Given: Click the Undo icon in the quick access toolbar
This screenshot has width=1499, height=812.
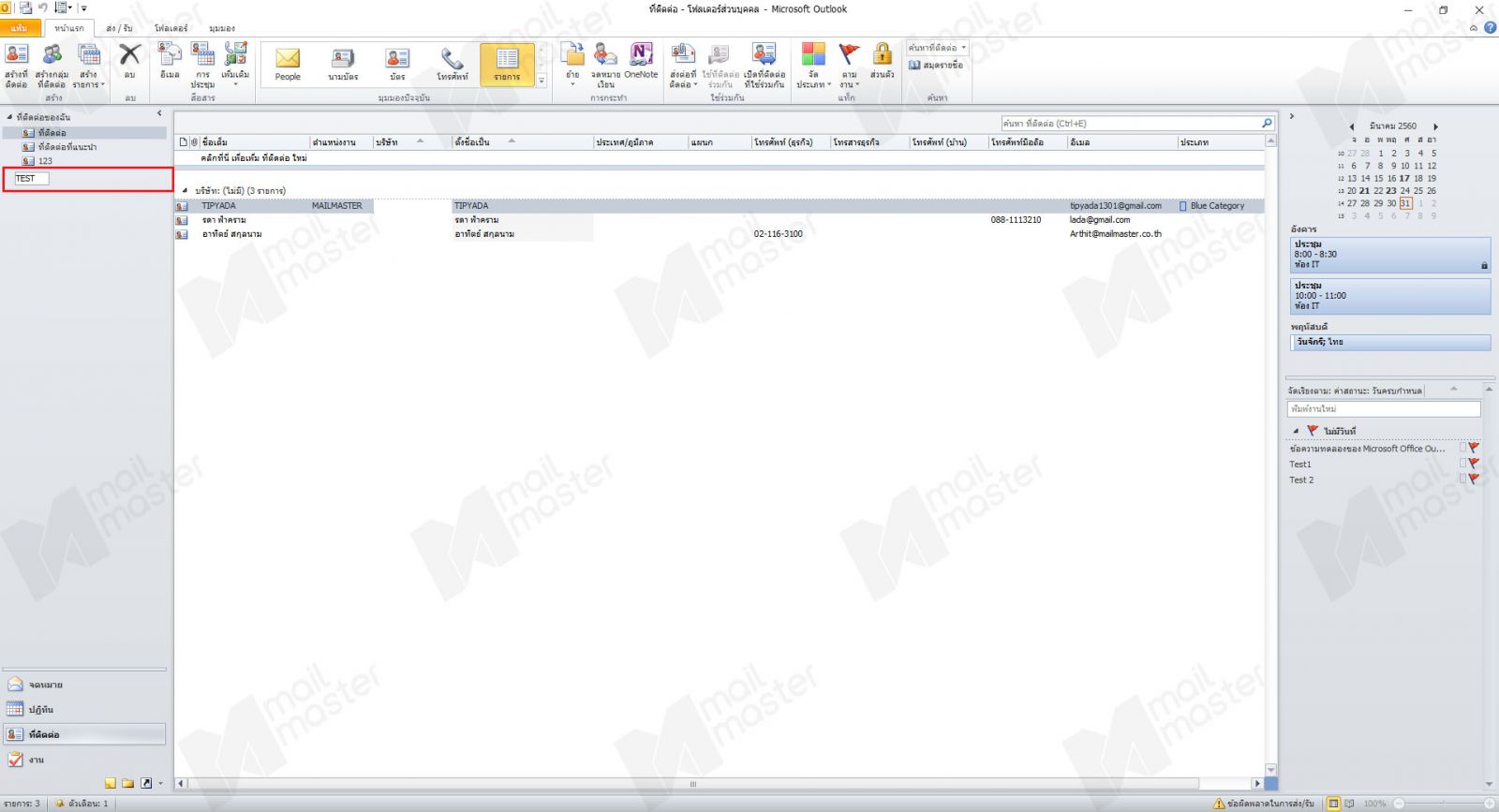Looking at the screenshot, I should click(x=42, y=7).
